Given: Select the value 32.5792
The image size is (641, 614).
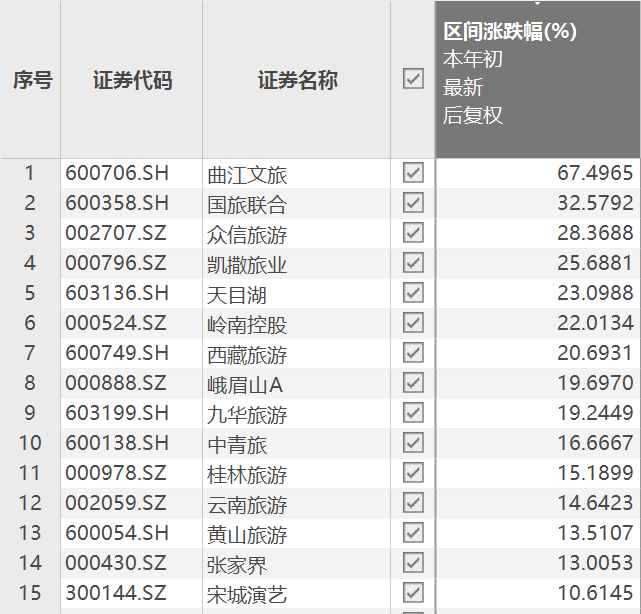Looking at the screenshot, I should (x=595, y=203).
